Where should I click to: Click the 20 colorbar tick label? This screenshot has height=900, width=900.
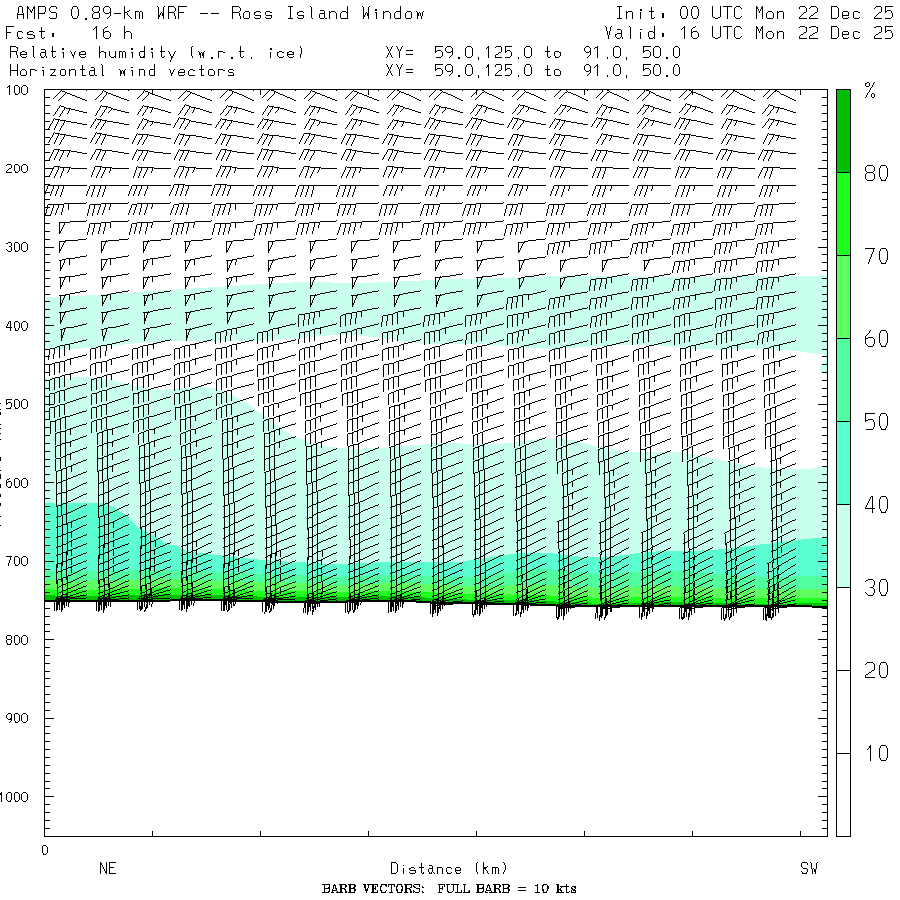[876, 670]
